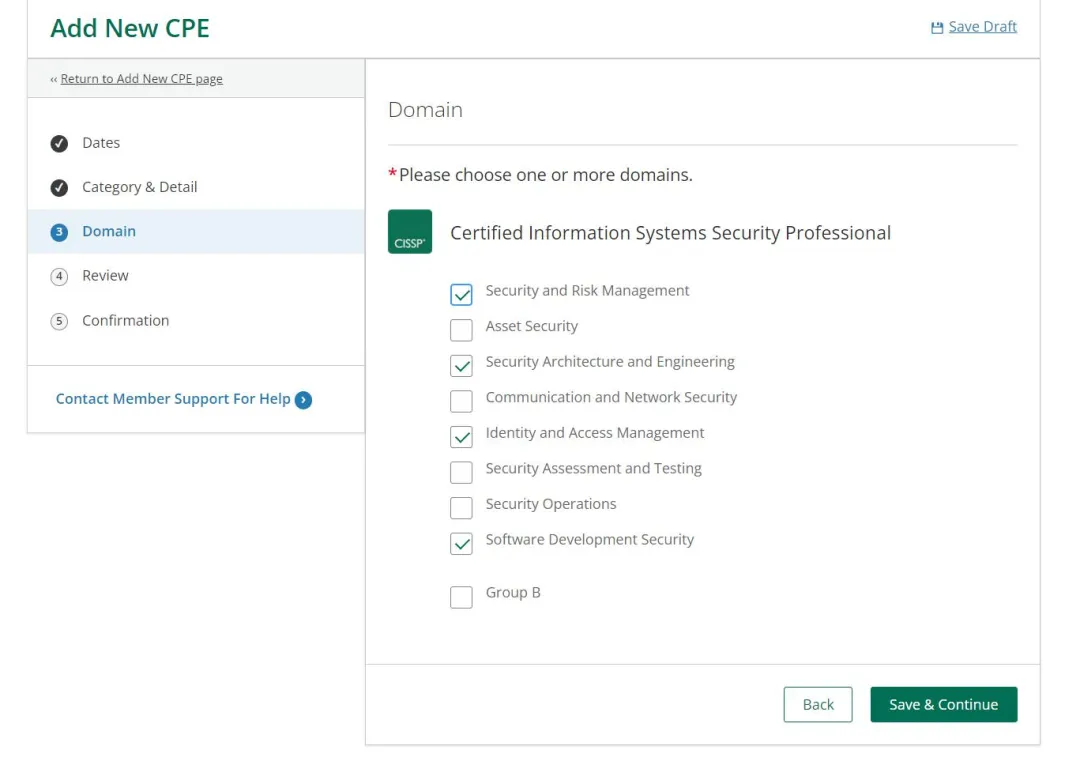Click the Dates step checkmark icon
This screenshot has height=765, width=1080.
tap(59, 143)
